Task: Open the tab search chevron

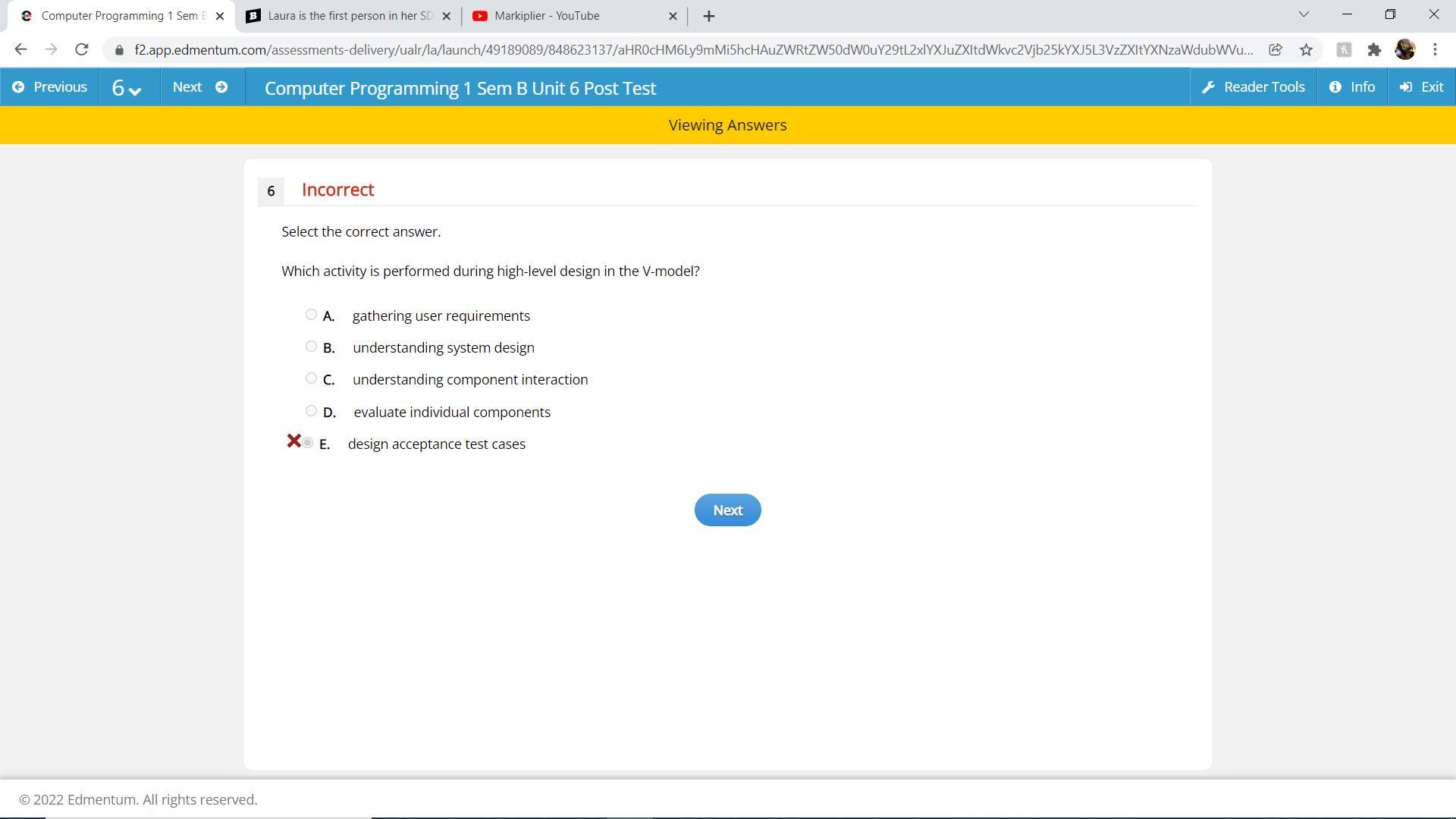Action: 1304,14
